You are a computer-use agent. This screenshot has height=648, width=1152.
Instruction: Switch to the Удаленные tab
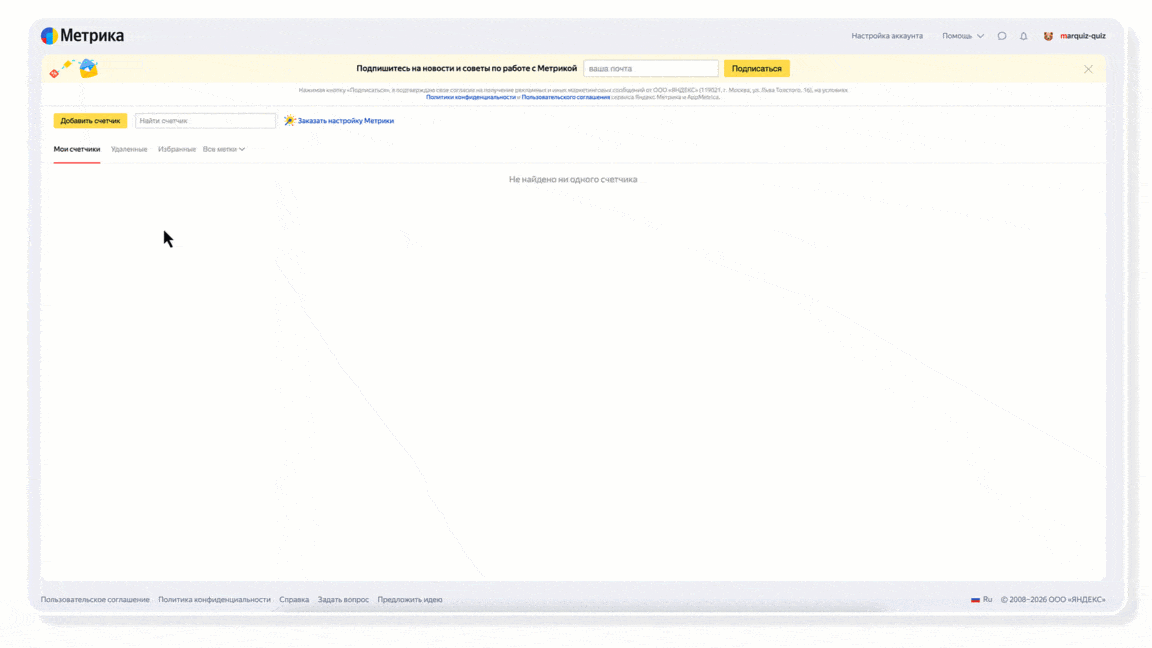point(129,149)
